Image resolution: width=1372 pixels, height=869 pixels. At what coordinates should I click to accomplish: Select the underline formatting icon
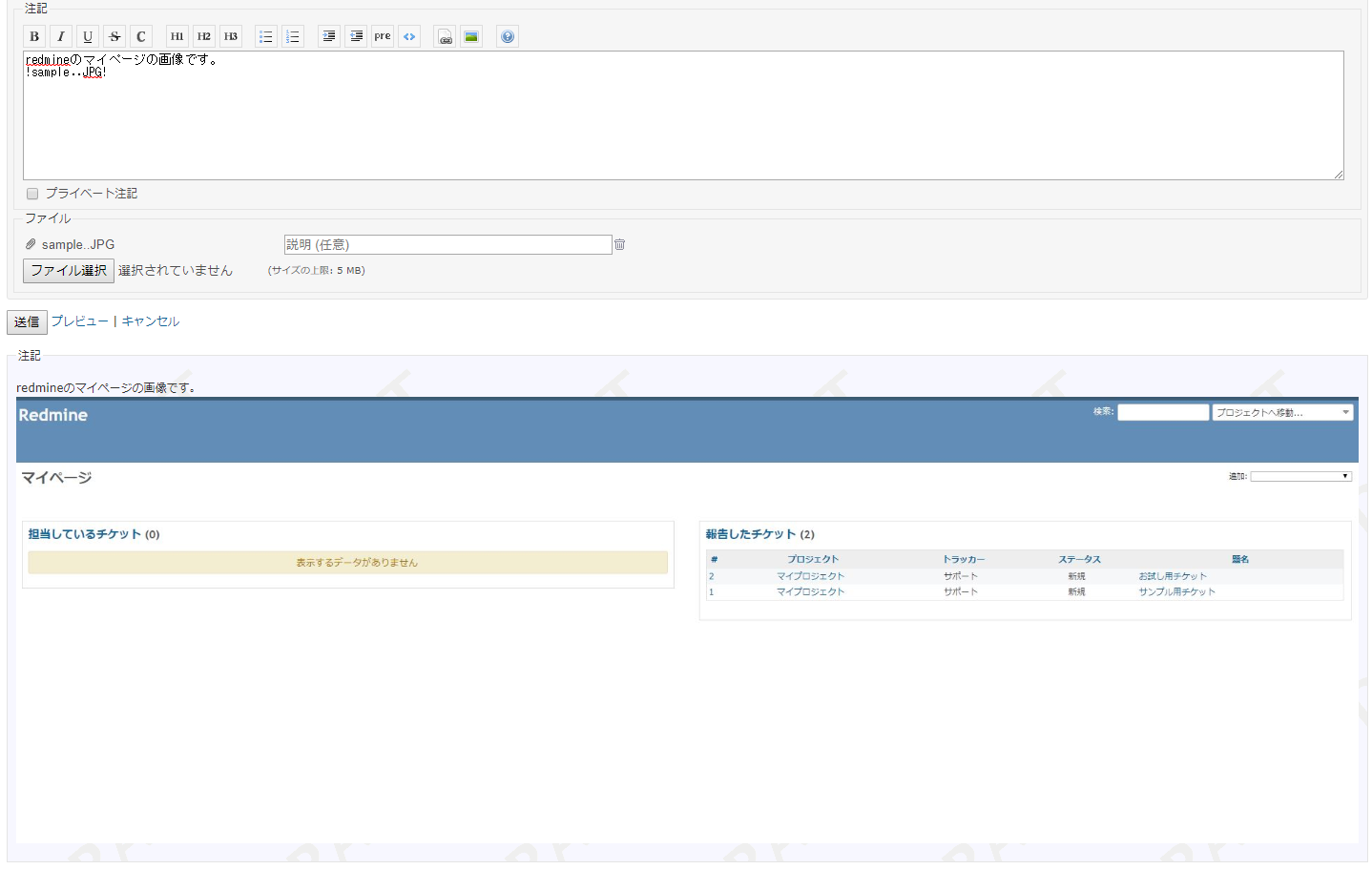[x=88, y=36]
